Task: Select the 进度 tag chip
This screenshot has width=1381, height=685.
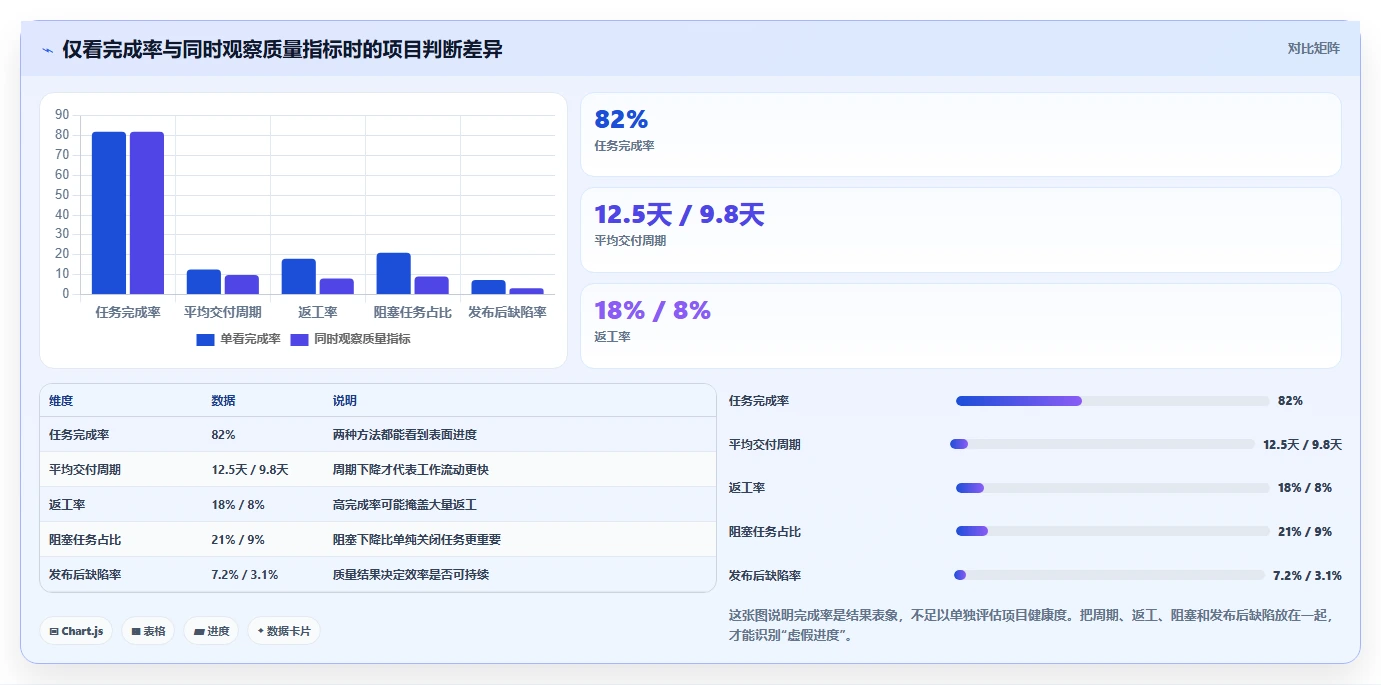Action: (211, 631)
